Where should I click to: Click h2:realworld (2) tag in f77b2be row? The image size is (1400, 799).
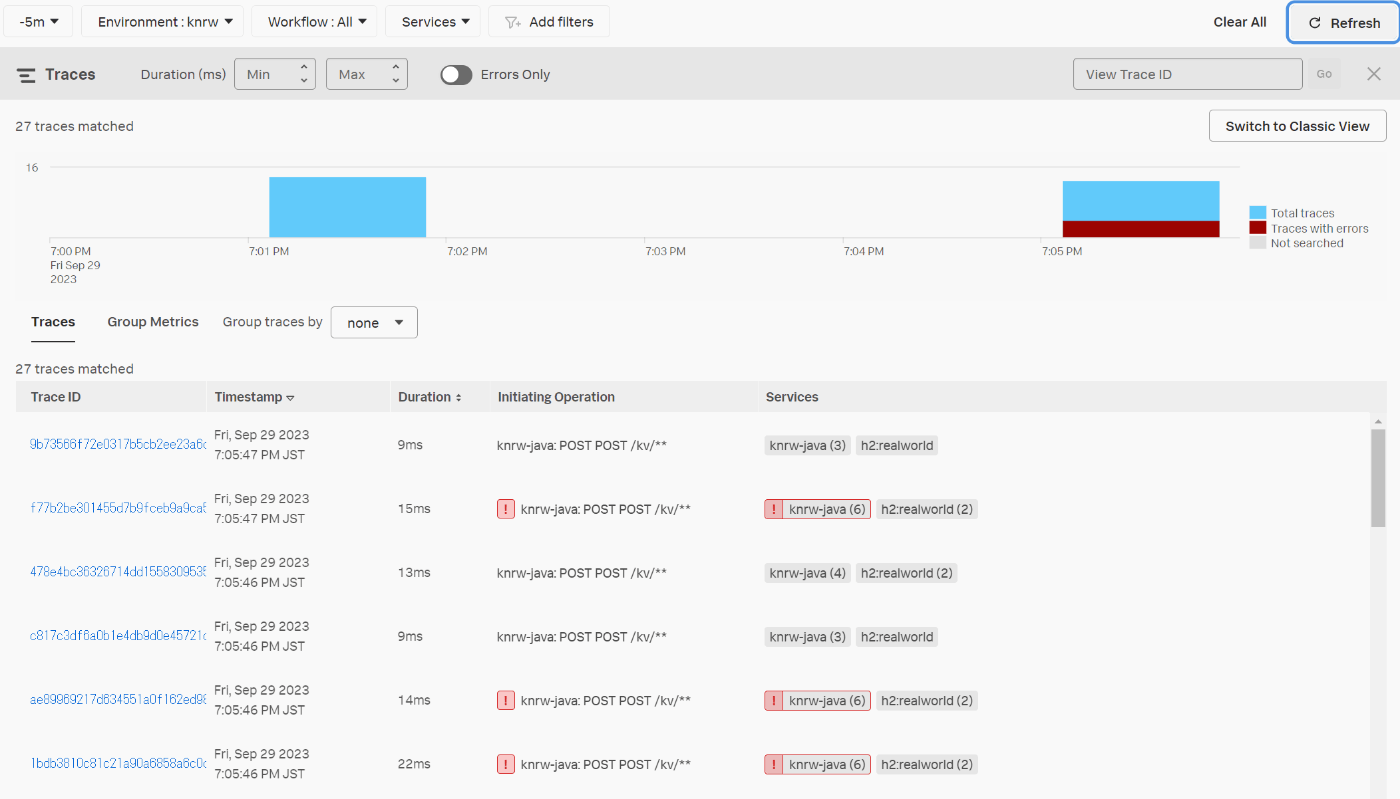pos(927,509)
